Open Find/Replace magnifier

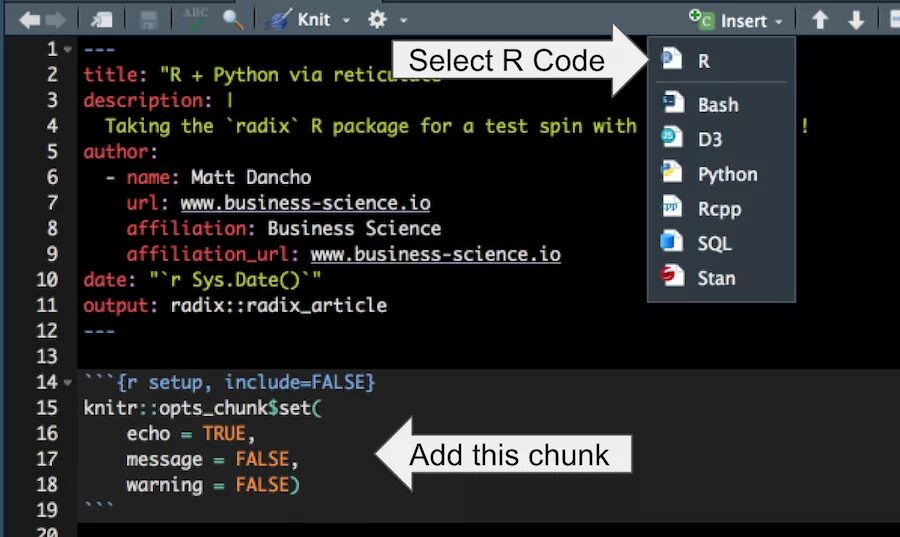click(x=232, y=20)
